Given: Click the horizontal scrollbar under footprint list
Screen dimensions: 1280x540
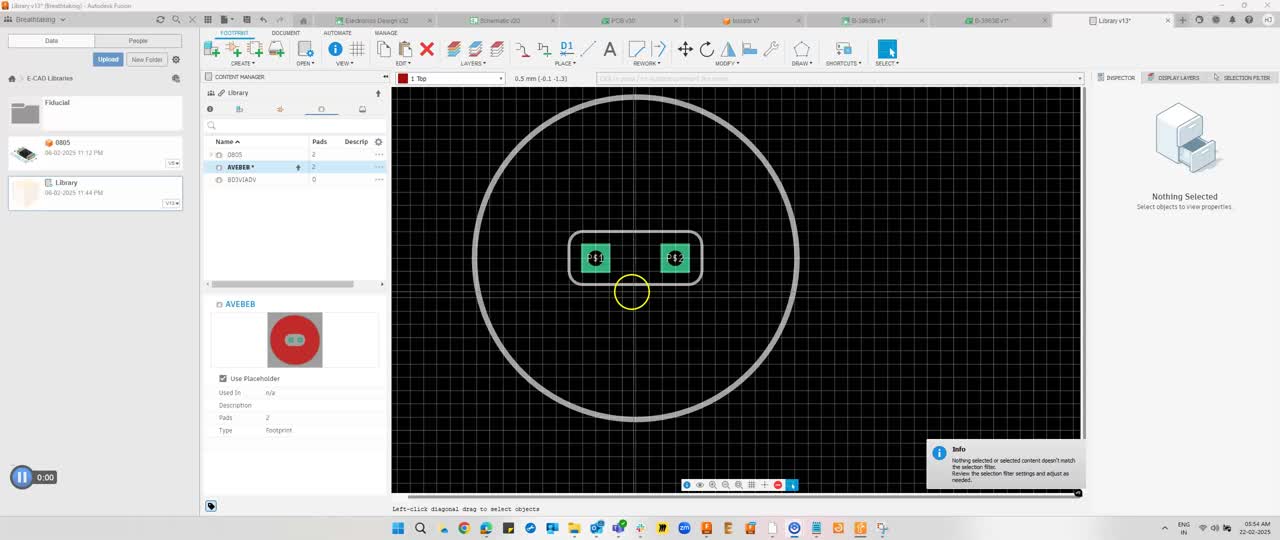Looking at the screenshot, I should pyautogui.click(x=282, y=284).
